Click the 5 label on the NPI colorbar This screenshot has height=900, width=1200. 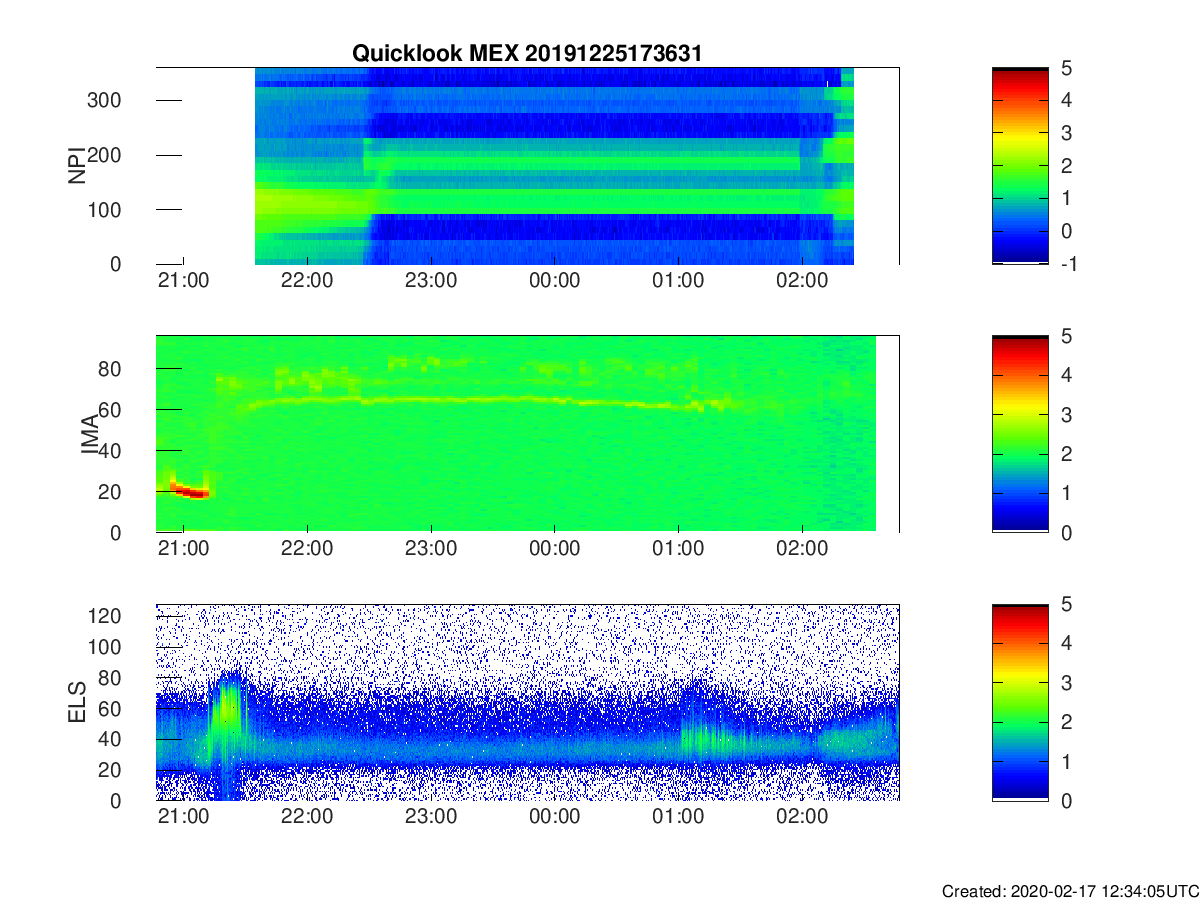[x=1067, y=68]
